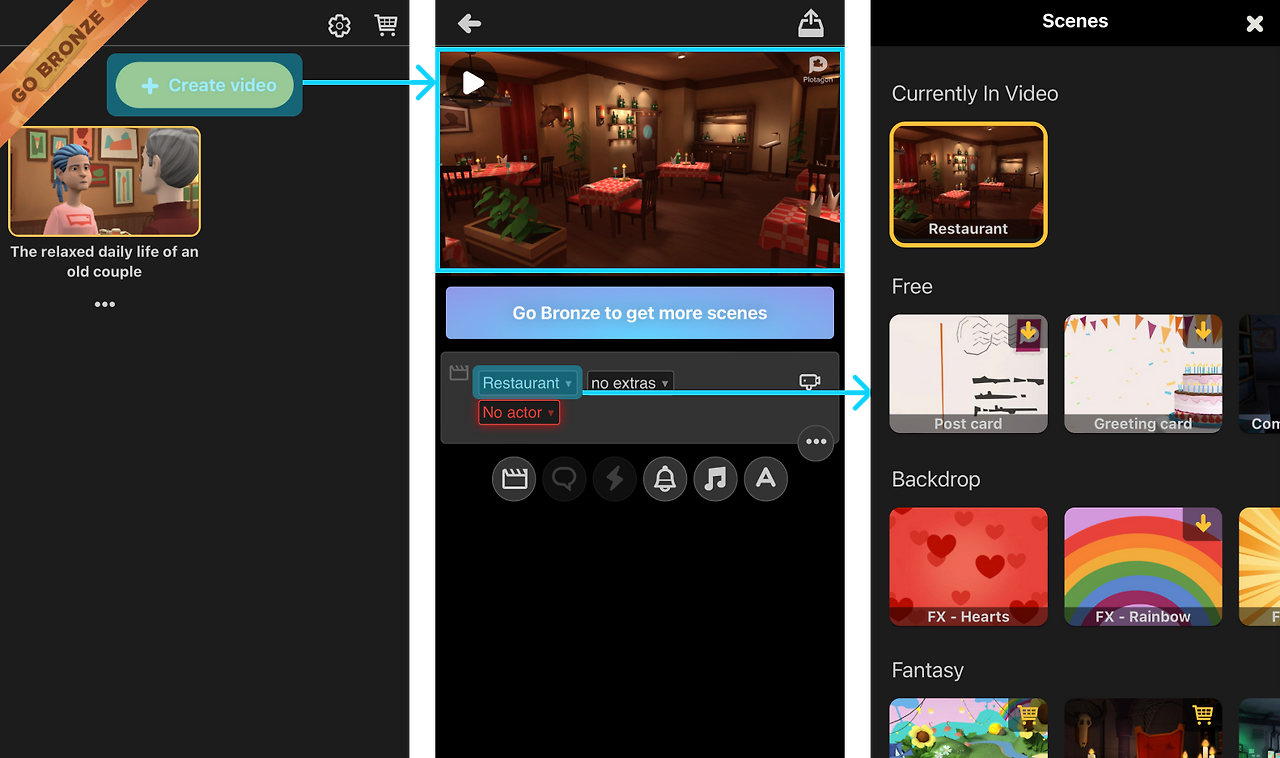The image size is (1280, 758).
Task: Buy the red chair Fantasy scene via cart icon
Action: [x=1203, y=715]
